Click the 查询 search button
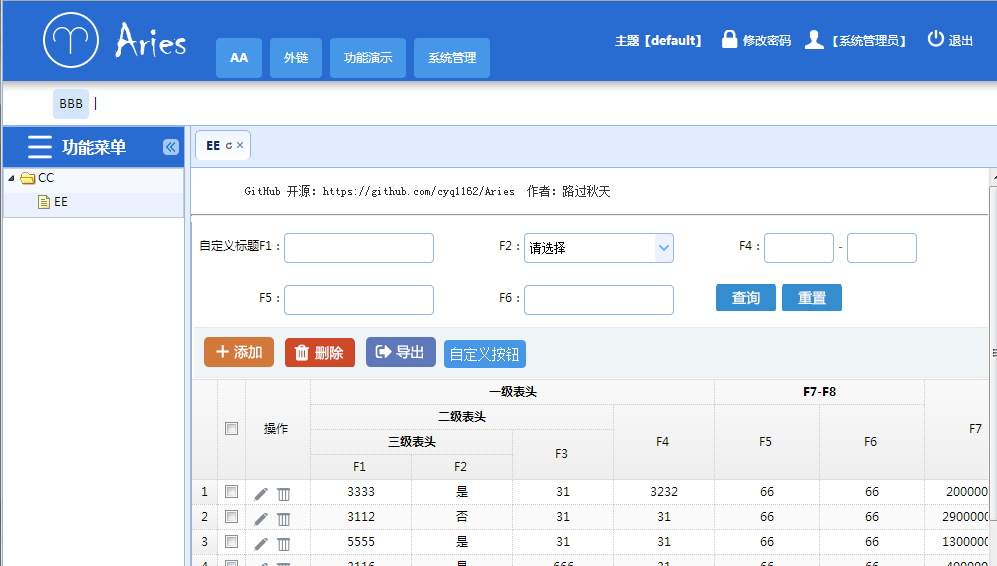The width and height of the screenshot is (997, 566). click(745, 298)
